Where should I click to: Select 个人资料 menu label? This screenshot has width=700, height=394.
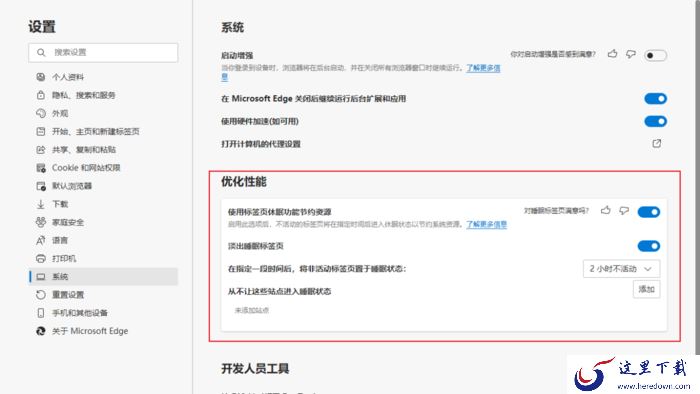(68, 77)
